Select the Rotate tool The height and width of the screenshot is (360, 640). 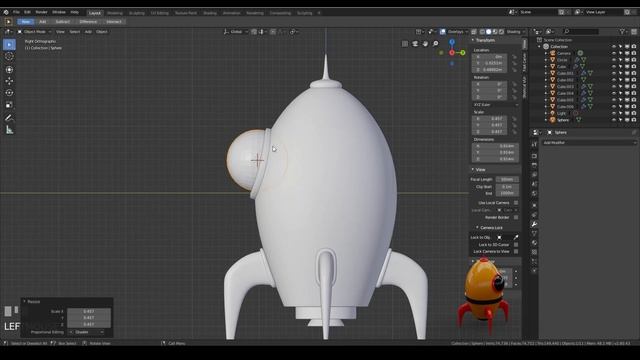pos(9,93)
